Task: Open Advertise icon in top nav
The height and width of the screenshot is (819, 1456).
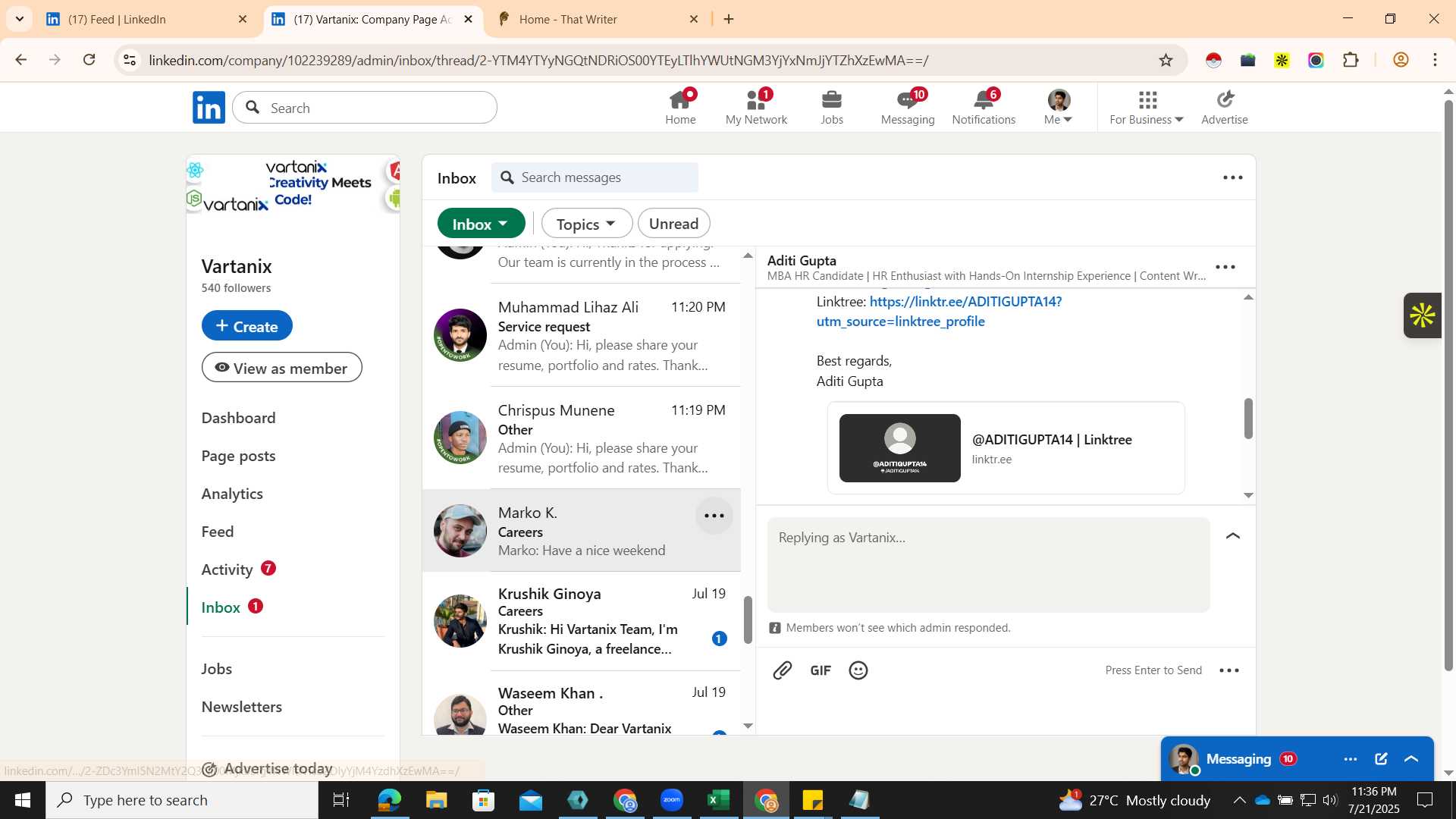Action: (x=1225, y=107)
